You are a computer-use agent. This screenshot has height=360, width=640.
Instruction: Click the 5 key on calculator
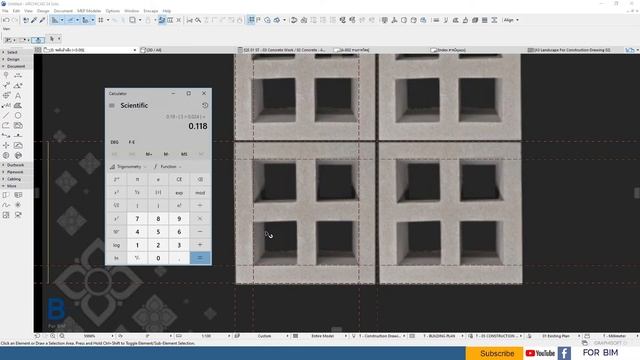coord(158,232)
